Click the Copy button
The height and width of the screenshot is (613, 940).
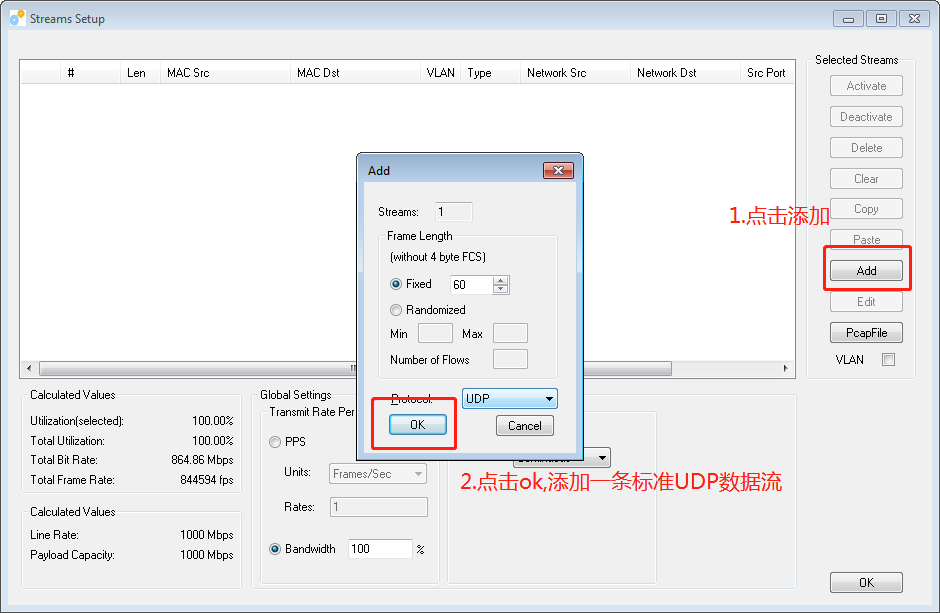coord(866,209)
